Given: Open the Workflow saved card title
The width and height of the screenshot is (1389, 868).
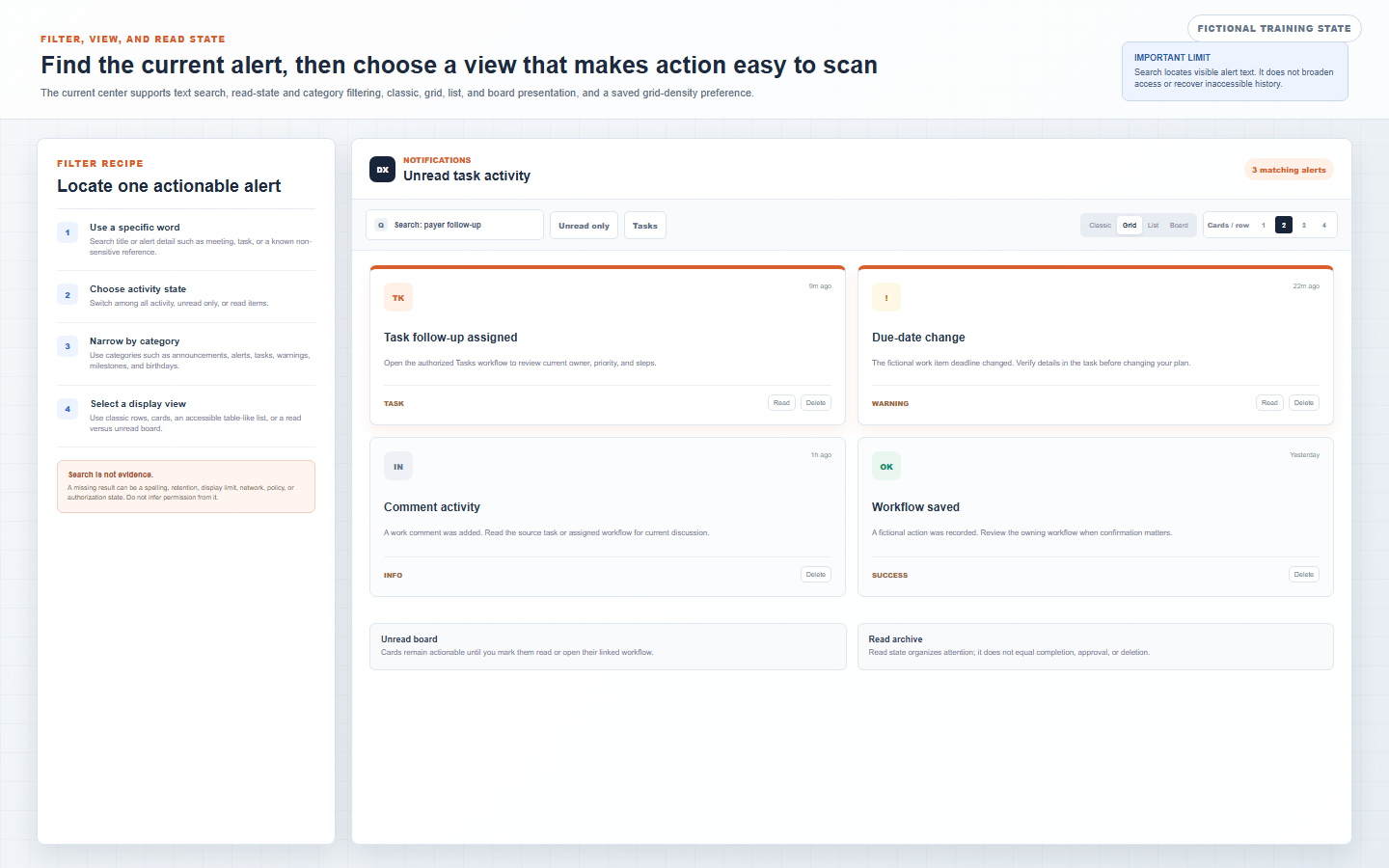Looking at the screenshot, I should coord(915,507).
